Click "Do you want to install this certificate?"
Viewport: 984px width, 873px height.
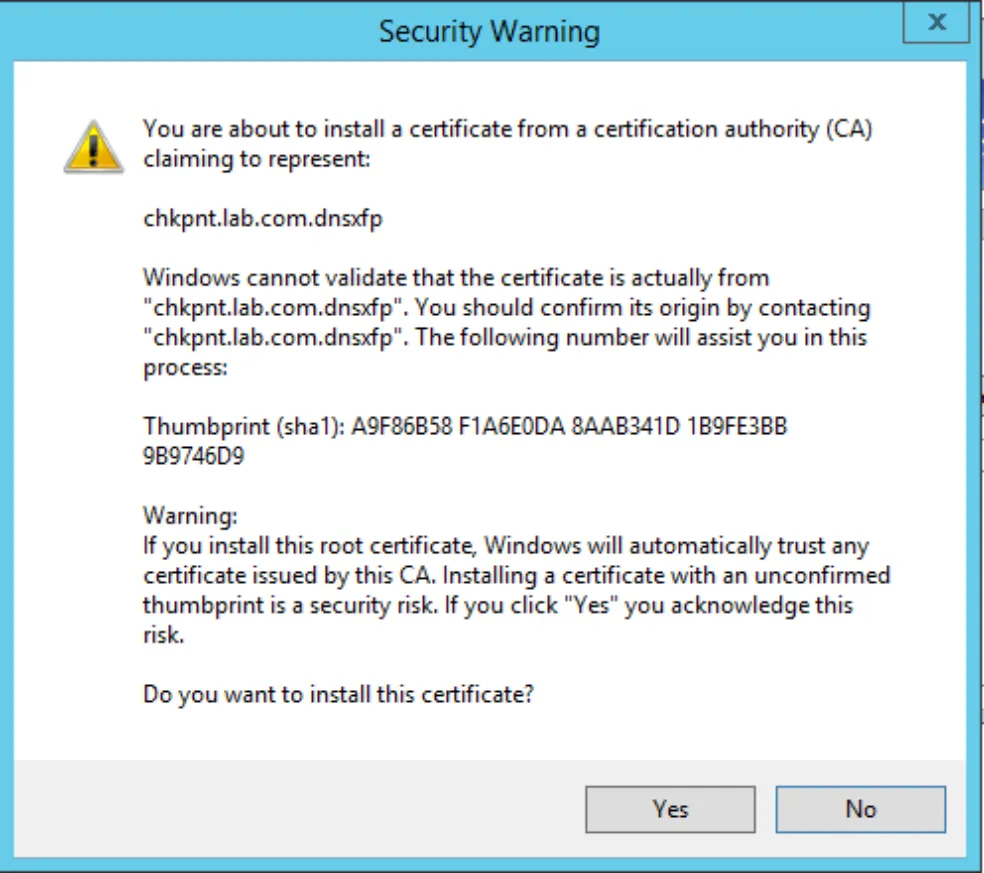(338, 694)
